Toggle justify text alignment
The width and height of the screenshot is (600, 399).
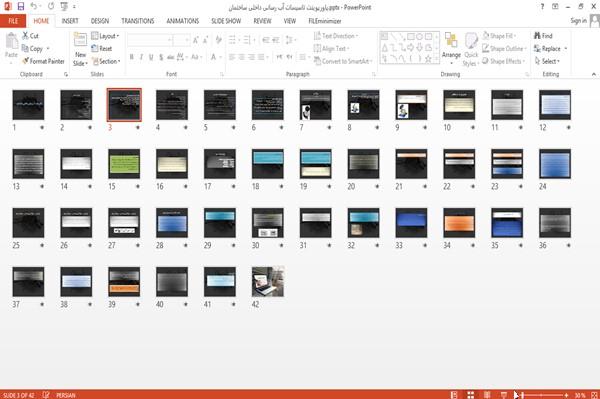pos(261,57)
